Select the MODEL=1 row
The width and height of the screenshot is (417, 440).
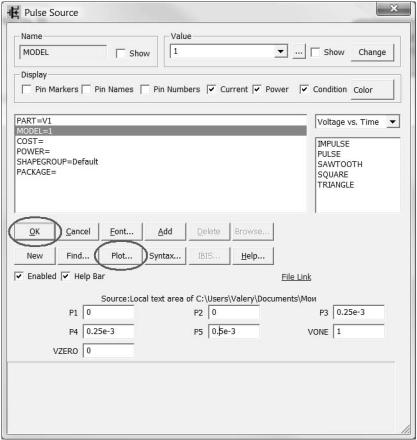click(161, 131)
